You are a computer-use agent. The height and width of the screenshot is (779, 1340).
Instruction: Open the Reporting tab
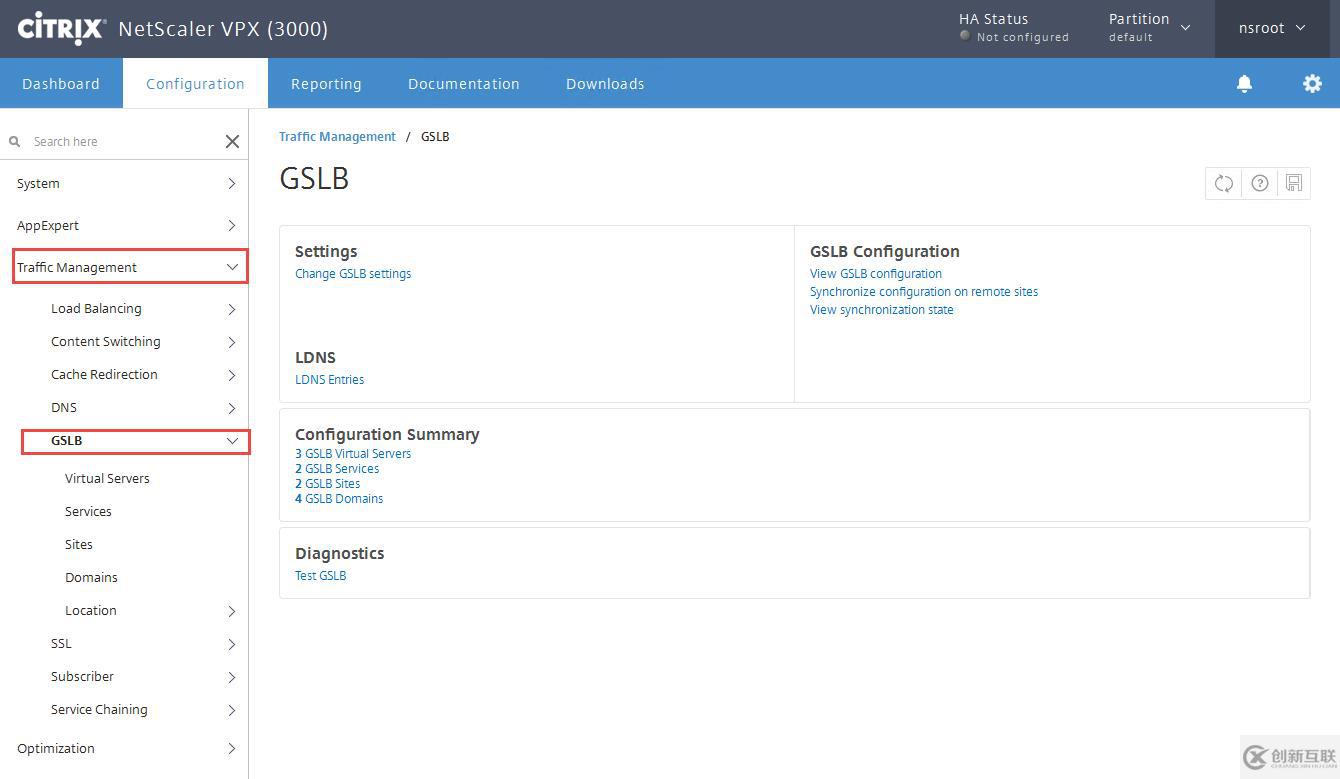pyautogui.click(x=326, y=84)
